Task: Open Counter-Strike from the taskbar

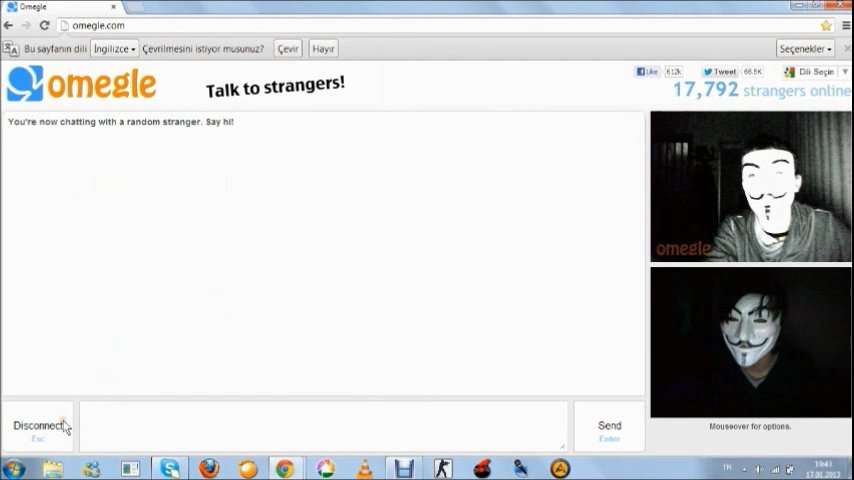Action: (443, 469)
